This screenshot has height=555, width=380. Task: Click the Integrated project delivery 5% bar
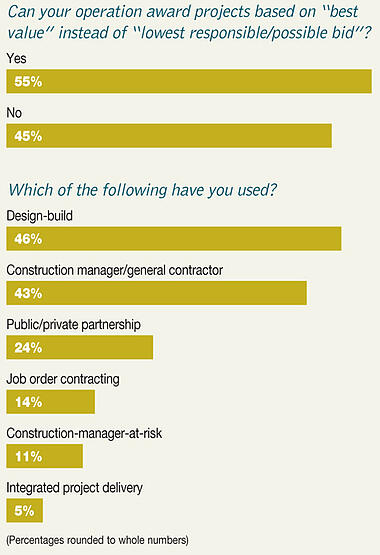[x=24, y=510]
